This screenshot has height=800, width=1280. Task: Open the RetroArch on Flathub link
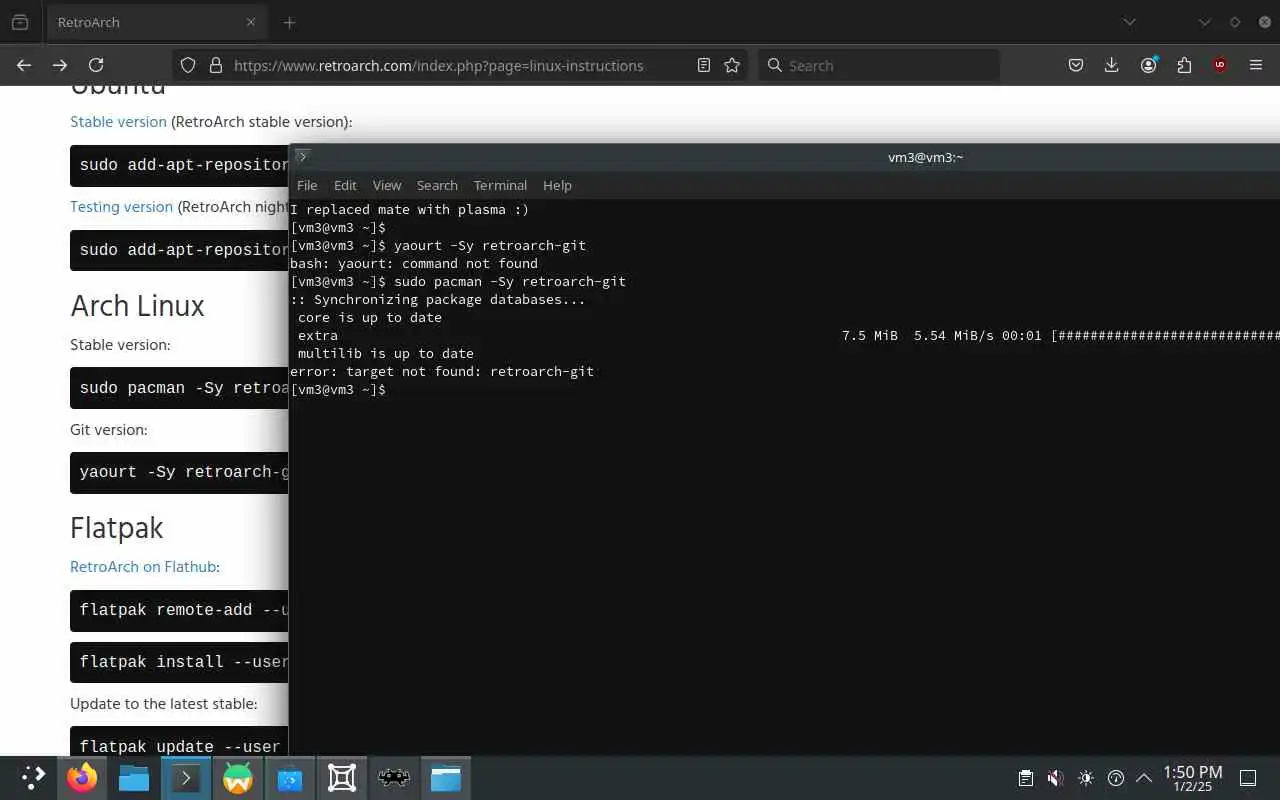[143, 566]
